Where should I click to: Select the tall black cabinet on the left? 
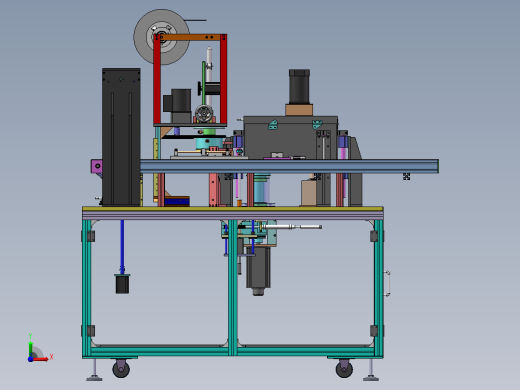click(x=121, y=137)
